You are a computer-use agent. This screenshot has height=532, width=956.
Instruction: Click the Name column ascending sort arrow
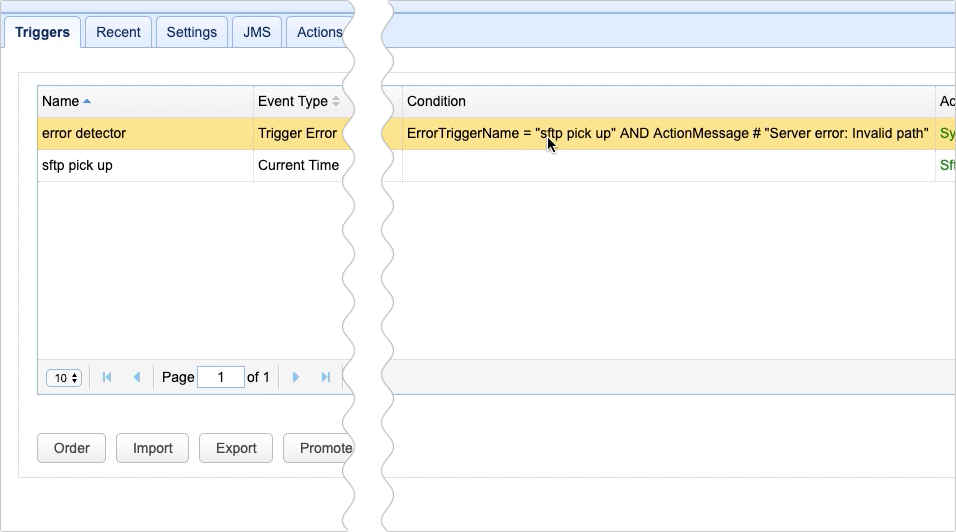(x=87, y=101)
